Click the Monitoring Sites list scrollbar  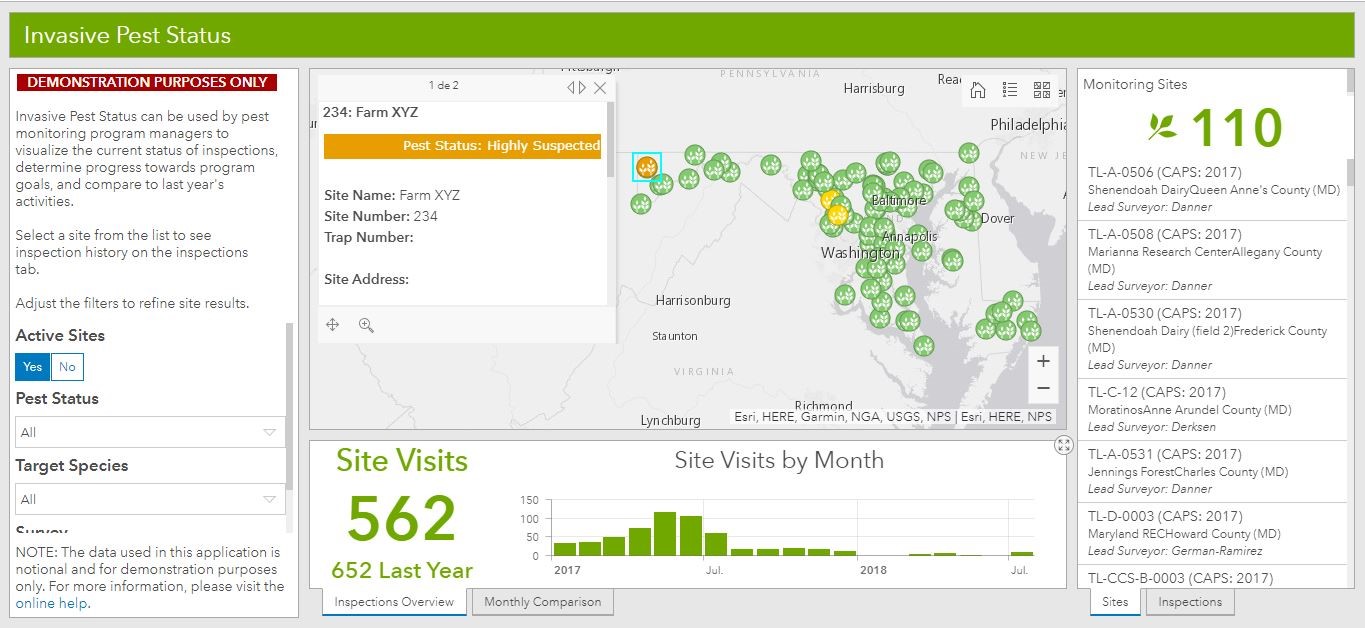pos(1351,172)
